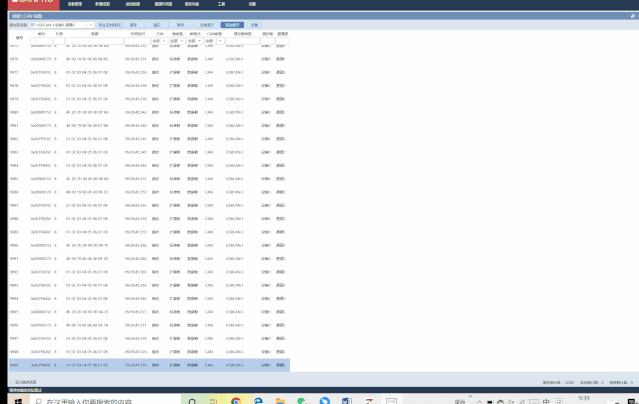The image size is (639, 404).
Task: Click the timestamp cell in row 9984
Action: (136, 165)
